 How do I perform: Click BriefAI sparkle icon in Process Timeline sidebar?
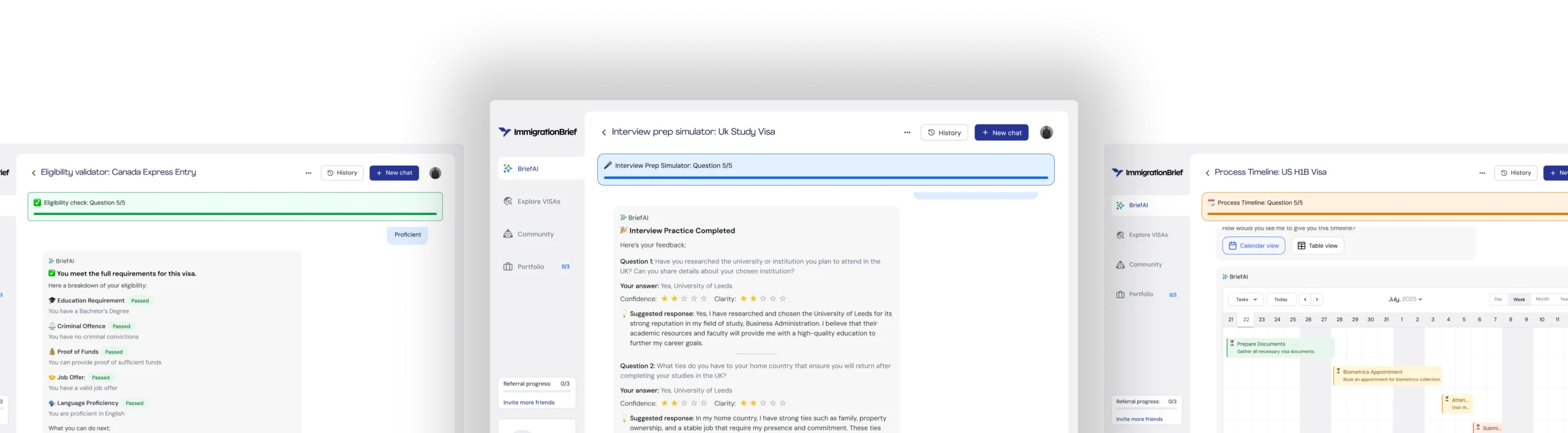(1120, 205)
